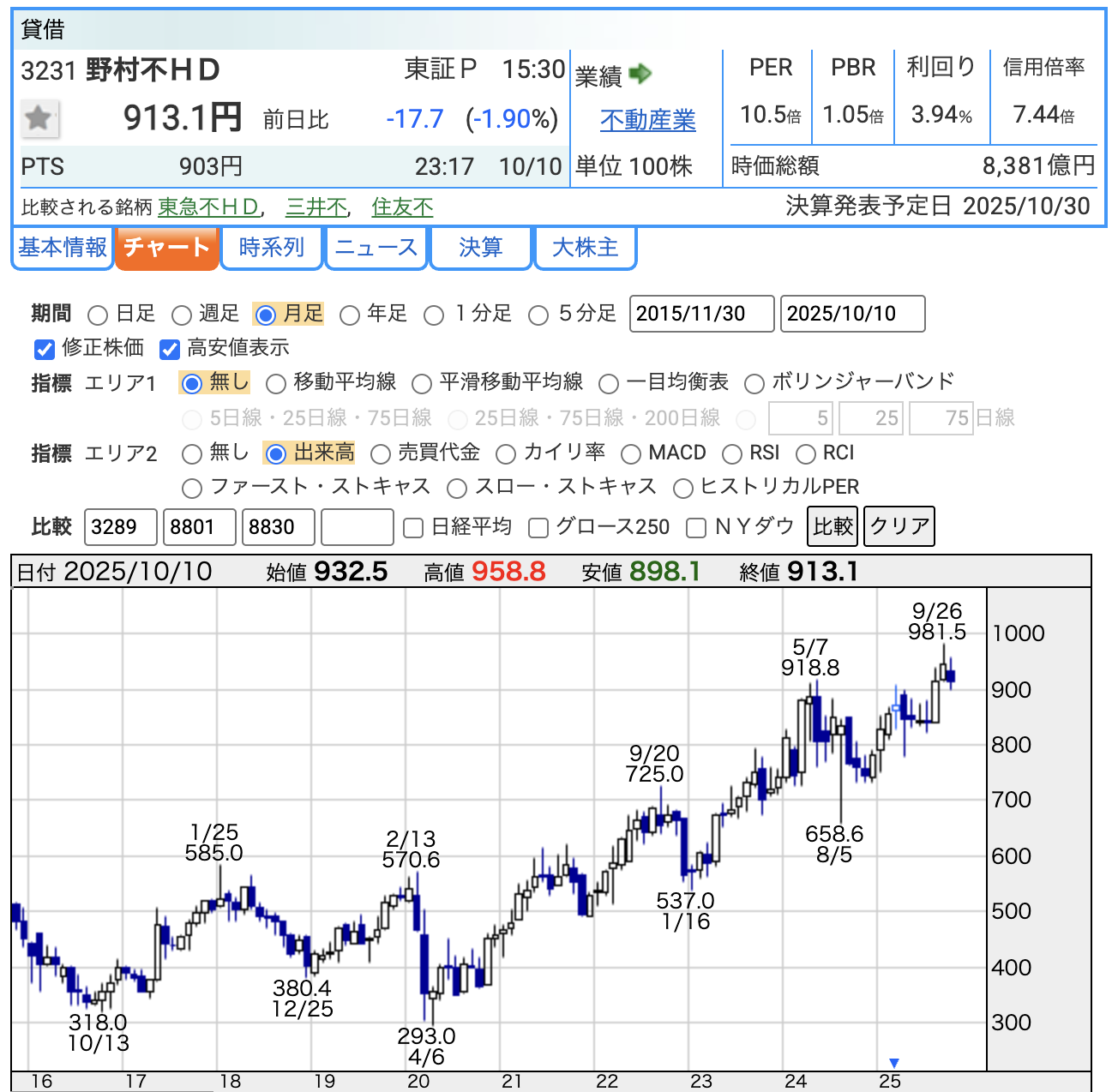Open the 不動産業 sector link
Screen dimensions: 1118x1092
click(647, 121)
